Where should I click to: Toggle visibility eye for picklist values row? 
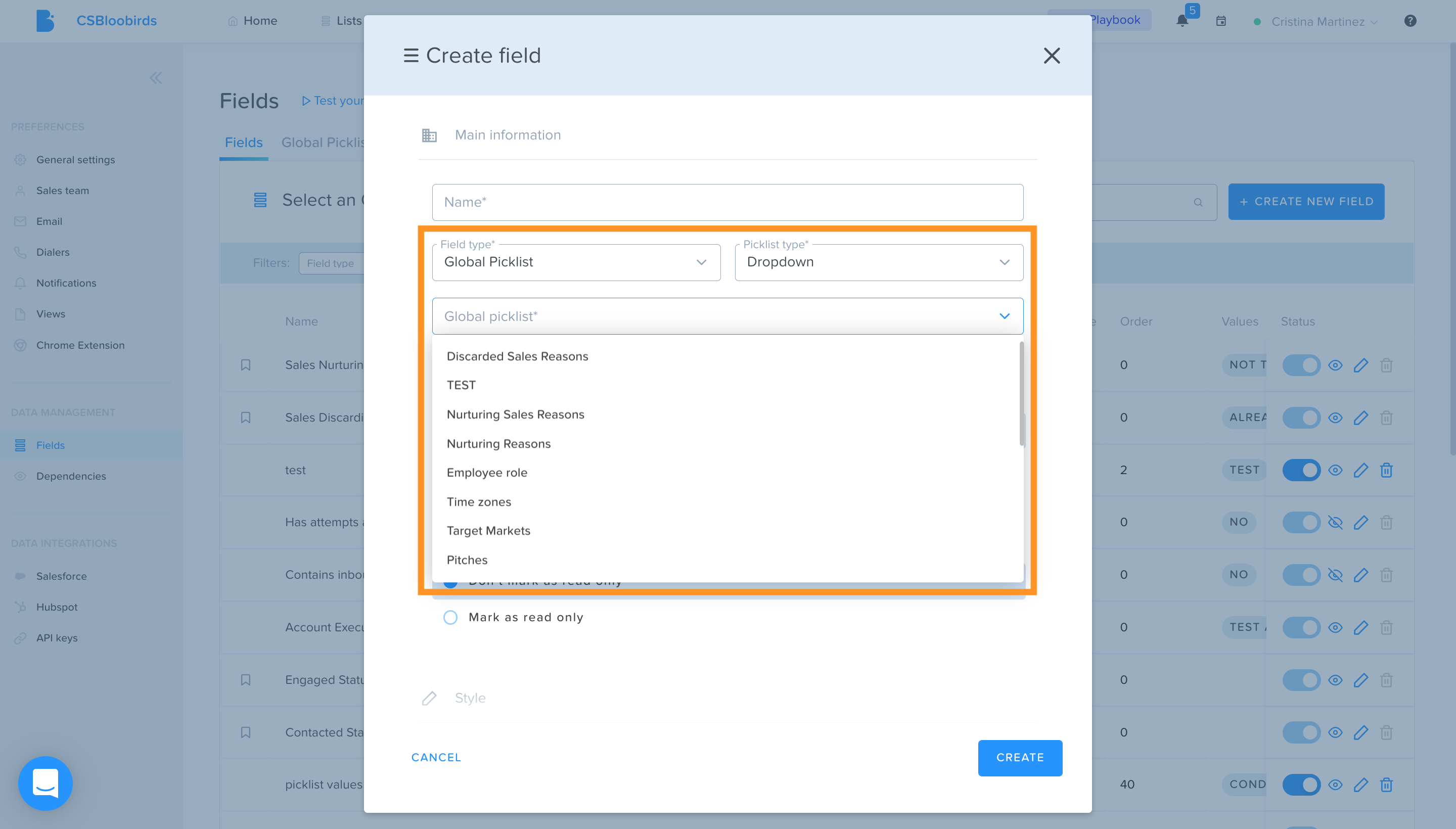(1335, 785)
